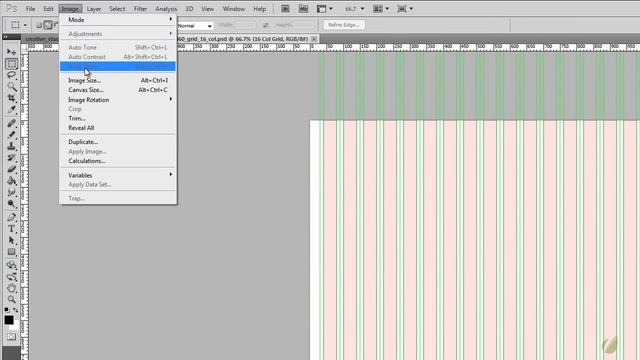640x360 pixels.
Task: Open the Edit menu
Action: point(48,9)
